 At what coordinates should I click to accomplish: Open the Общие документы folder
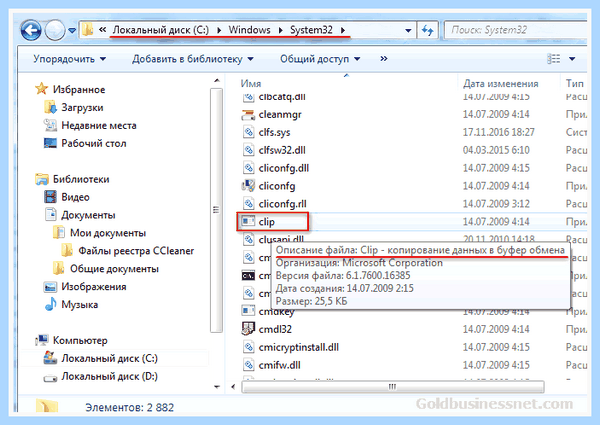coord(114,269)
